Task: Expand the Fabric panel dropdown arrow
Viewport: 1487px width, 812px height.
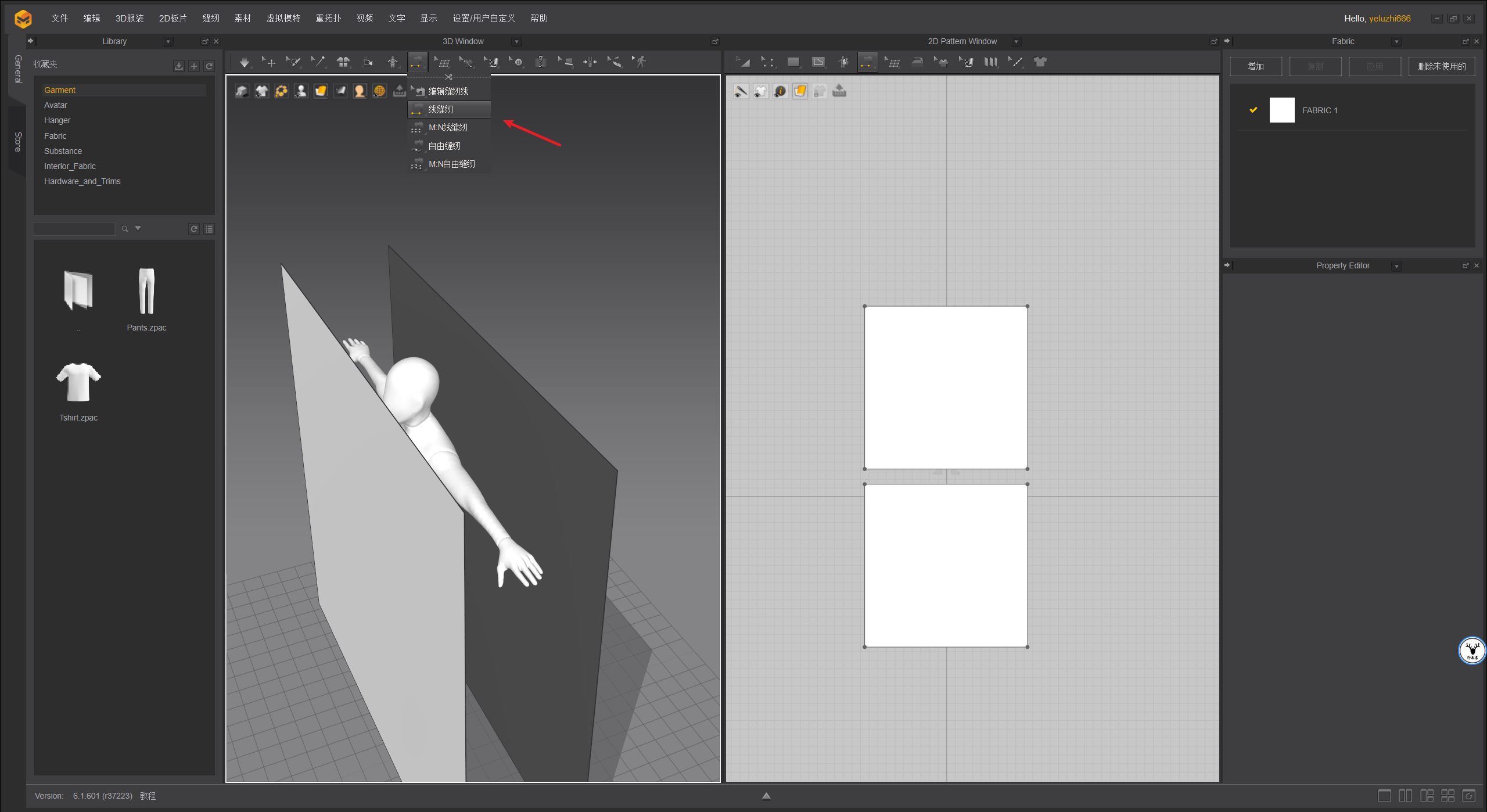Action: click(x=1396, y=42)
